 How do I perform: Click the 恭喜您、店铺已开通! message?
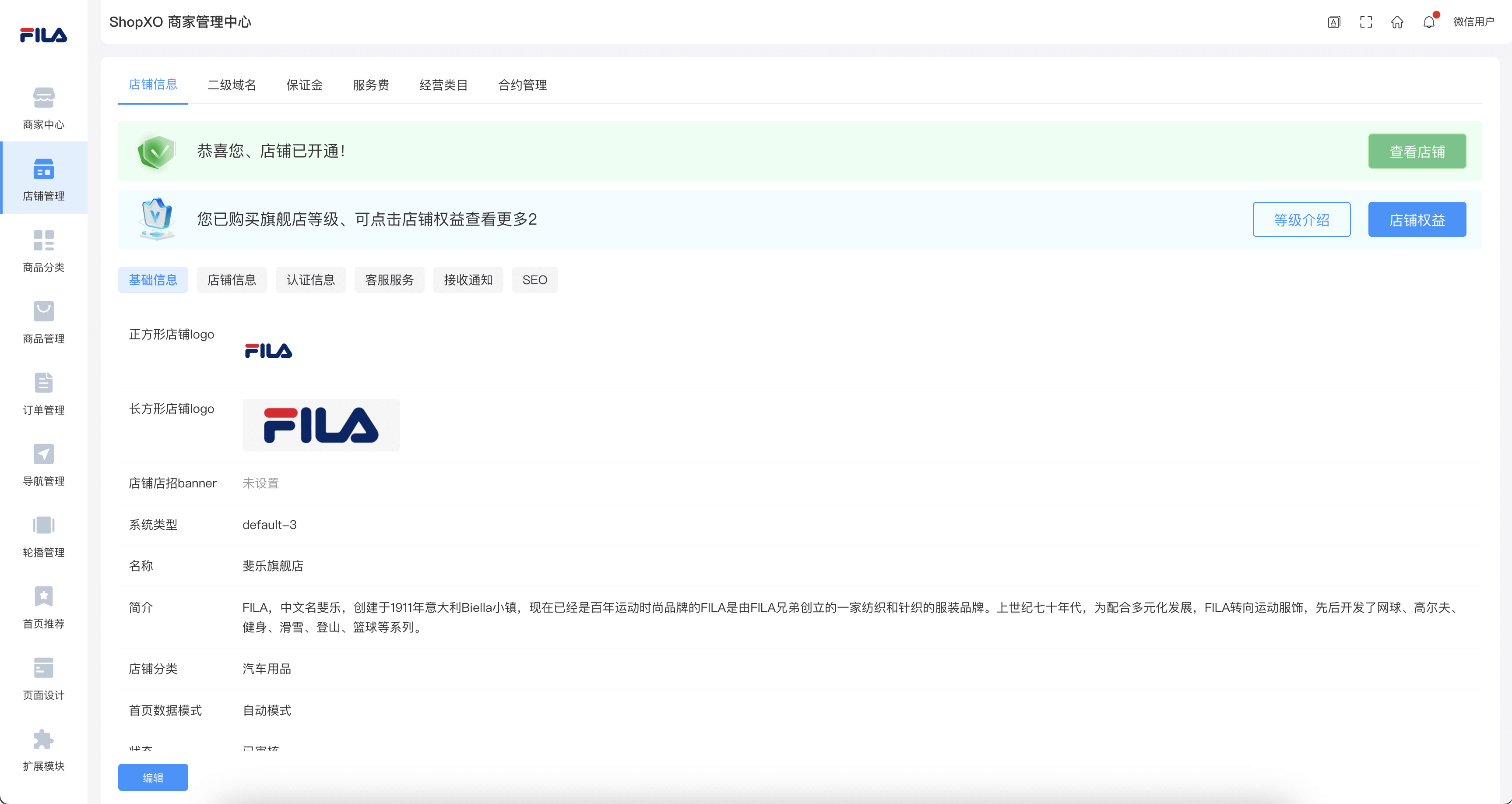coord(271,152)
